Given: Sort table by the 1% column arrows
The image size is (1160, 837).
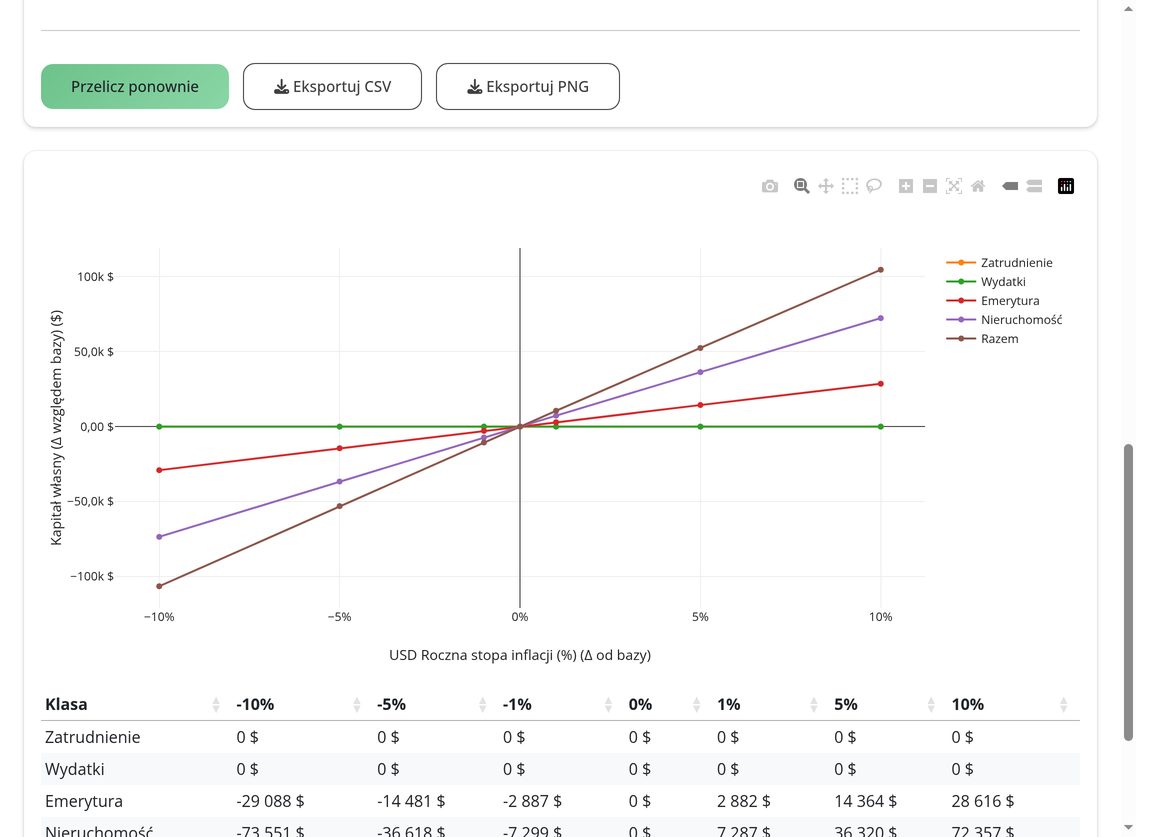Looking at the screenshot, I should pos(814,705).
